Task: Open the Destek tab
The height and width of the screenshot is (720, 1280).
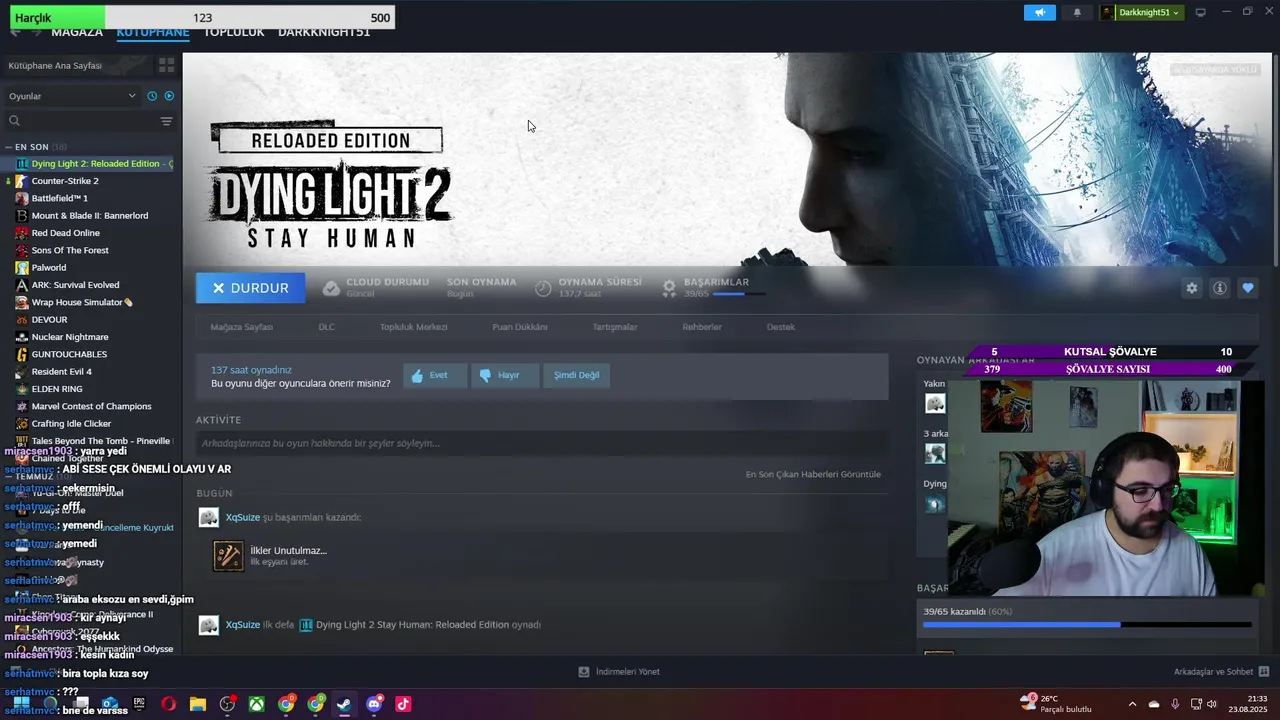Action: coord(781,327)
